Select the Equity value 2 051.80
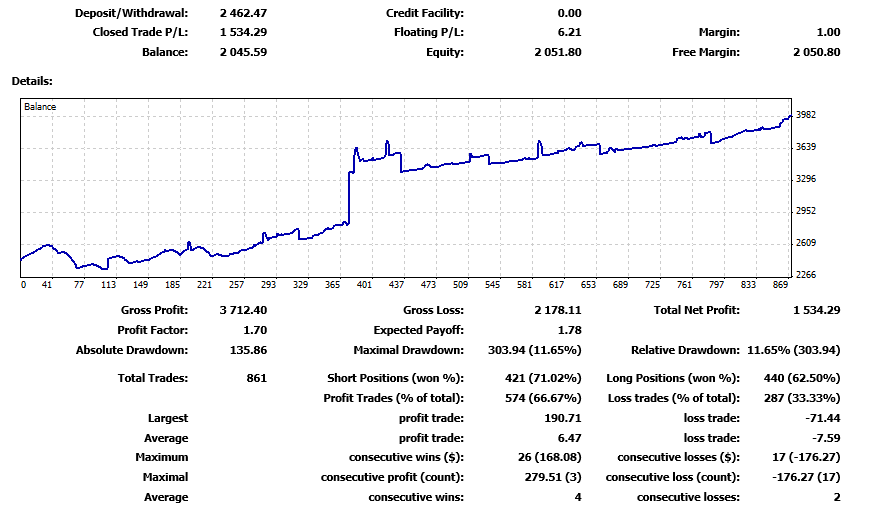Viewport: 880px width, 515px height. (x=557, y=52)
